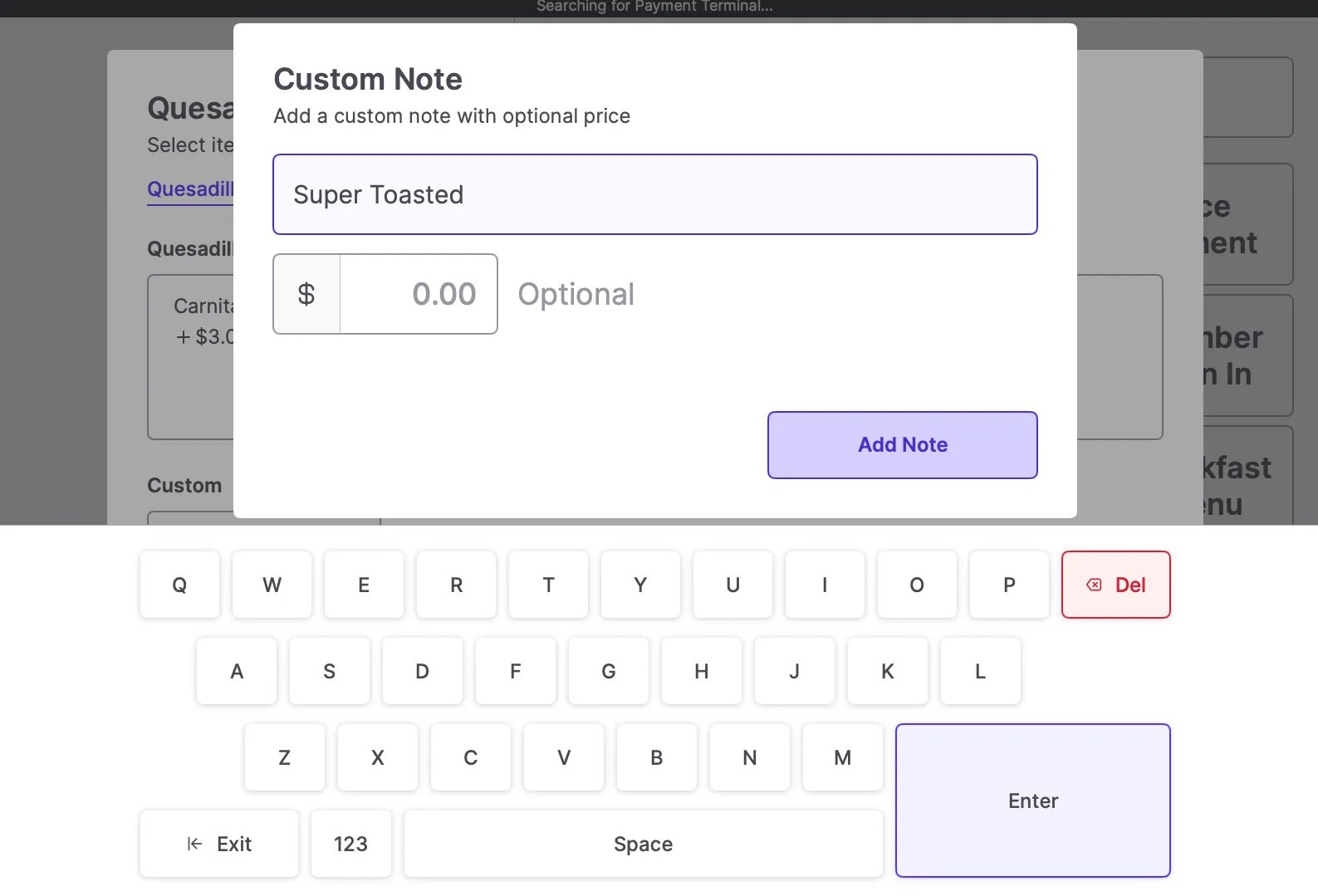Tap the Enter key on keyboard
The width and height of the screenshot is (1318, 896).
1032,801
